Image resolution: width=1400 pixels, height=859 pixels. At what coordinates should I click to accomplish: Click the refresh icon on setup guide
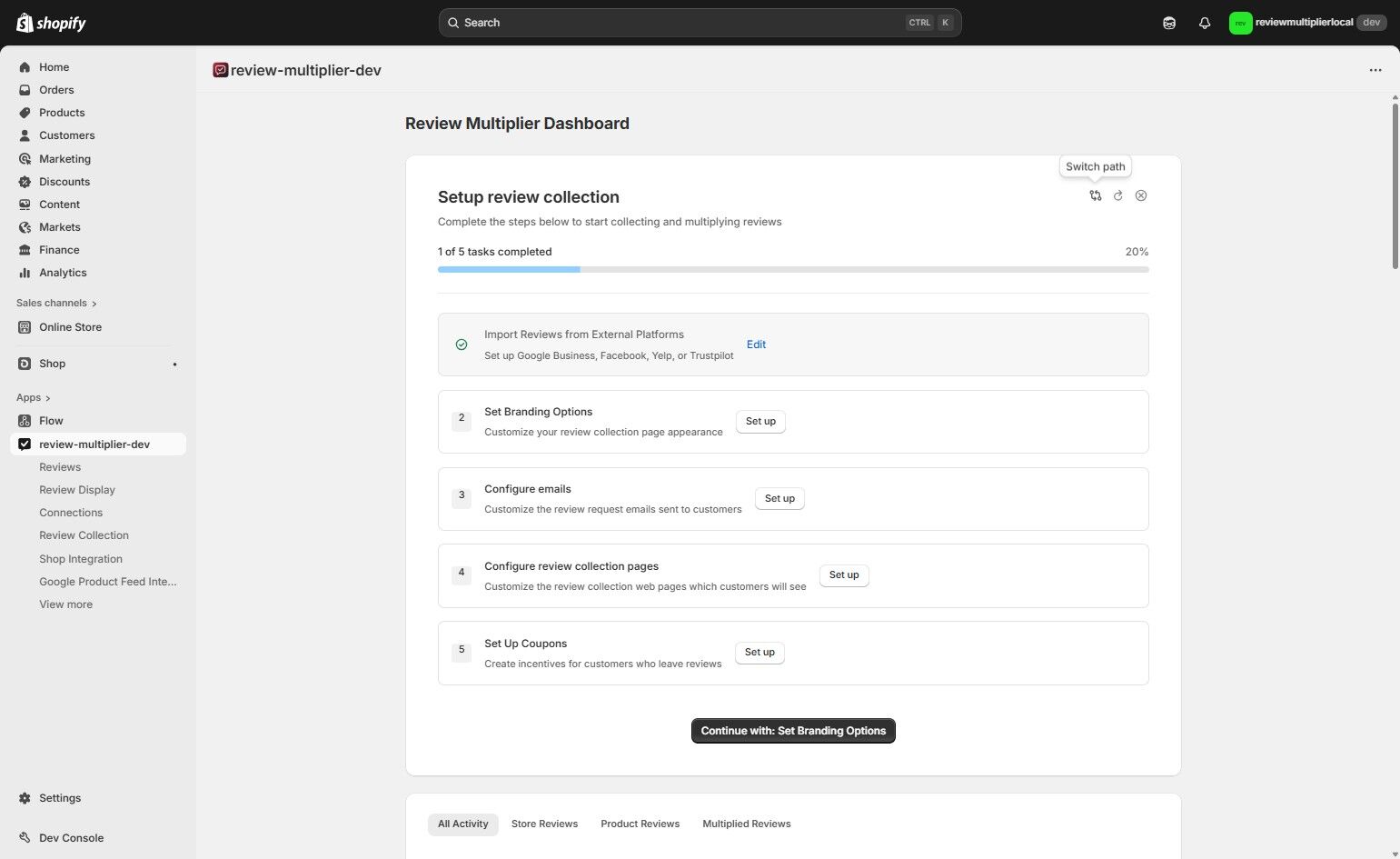1117,195
